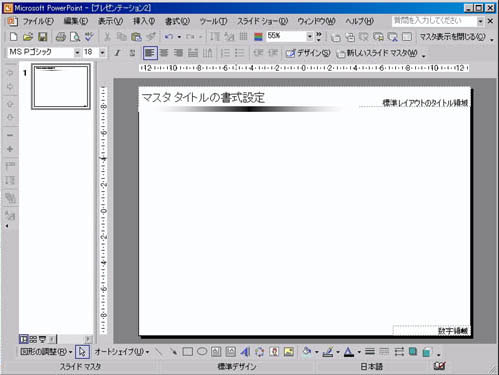The height and width of the screenshot is (375, 499).
Task: Open the スライドショー menu
Action: 262,21
